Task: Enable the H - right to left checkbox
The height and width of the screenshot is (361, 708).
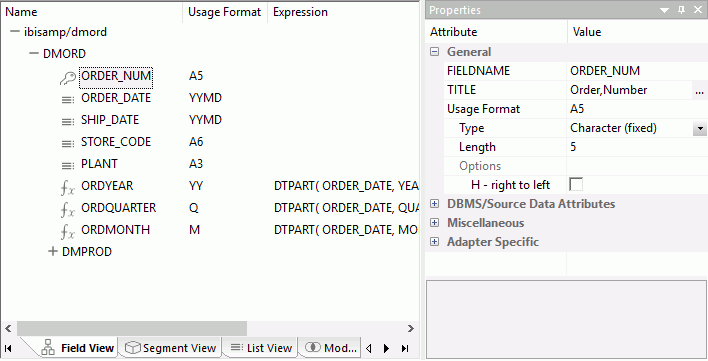Action: click(x=576, y=184)
